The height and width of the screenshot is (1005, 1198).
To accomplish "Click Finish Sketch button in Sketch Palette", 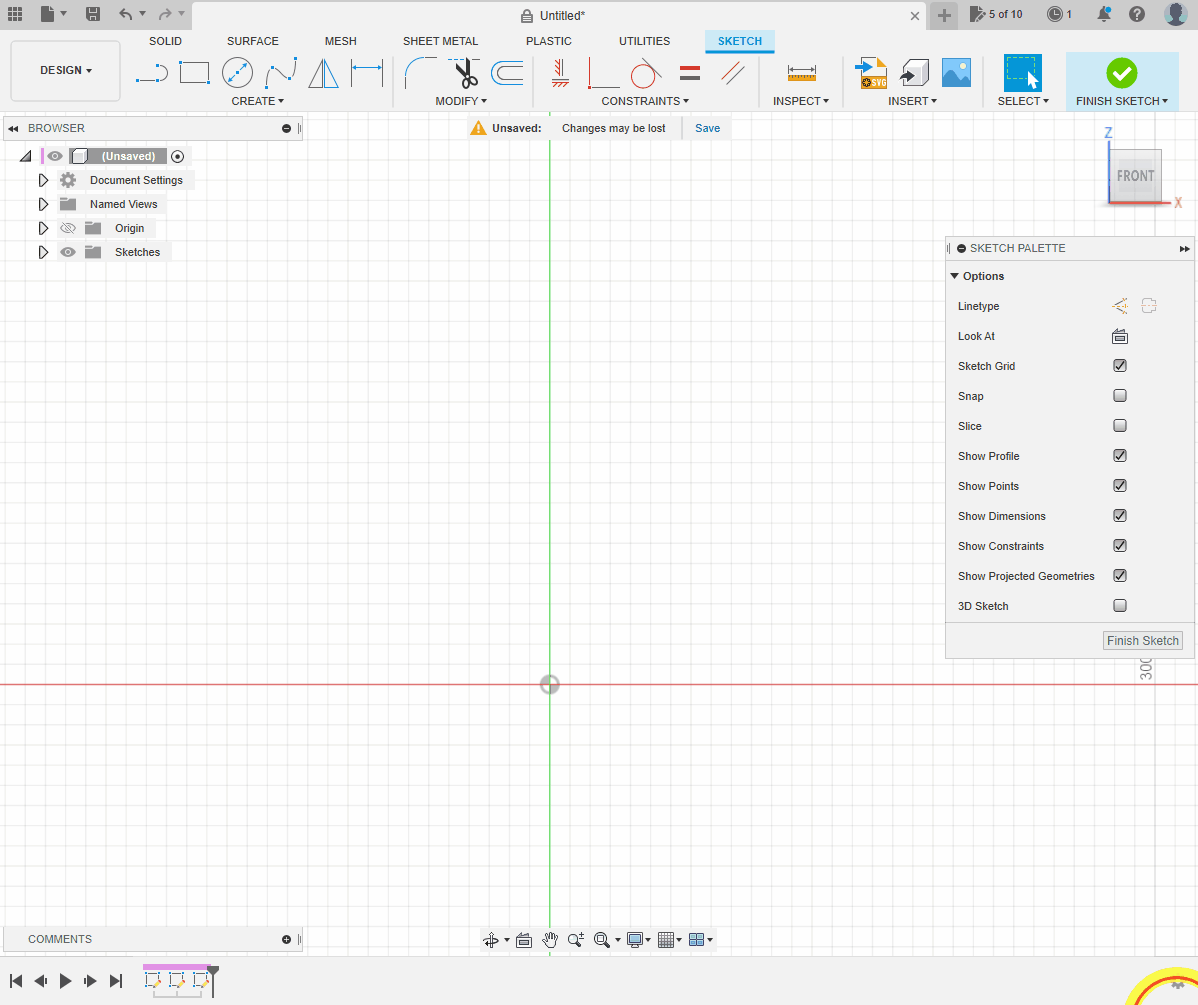I will coord(1142,641).
